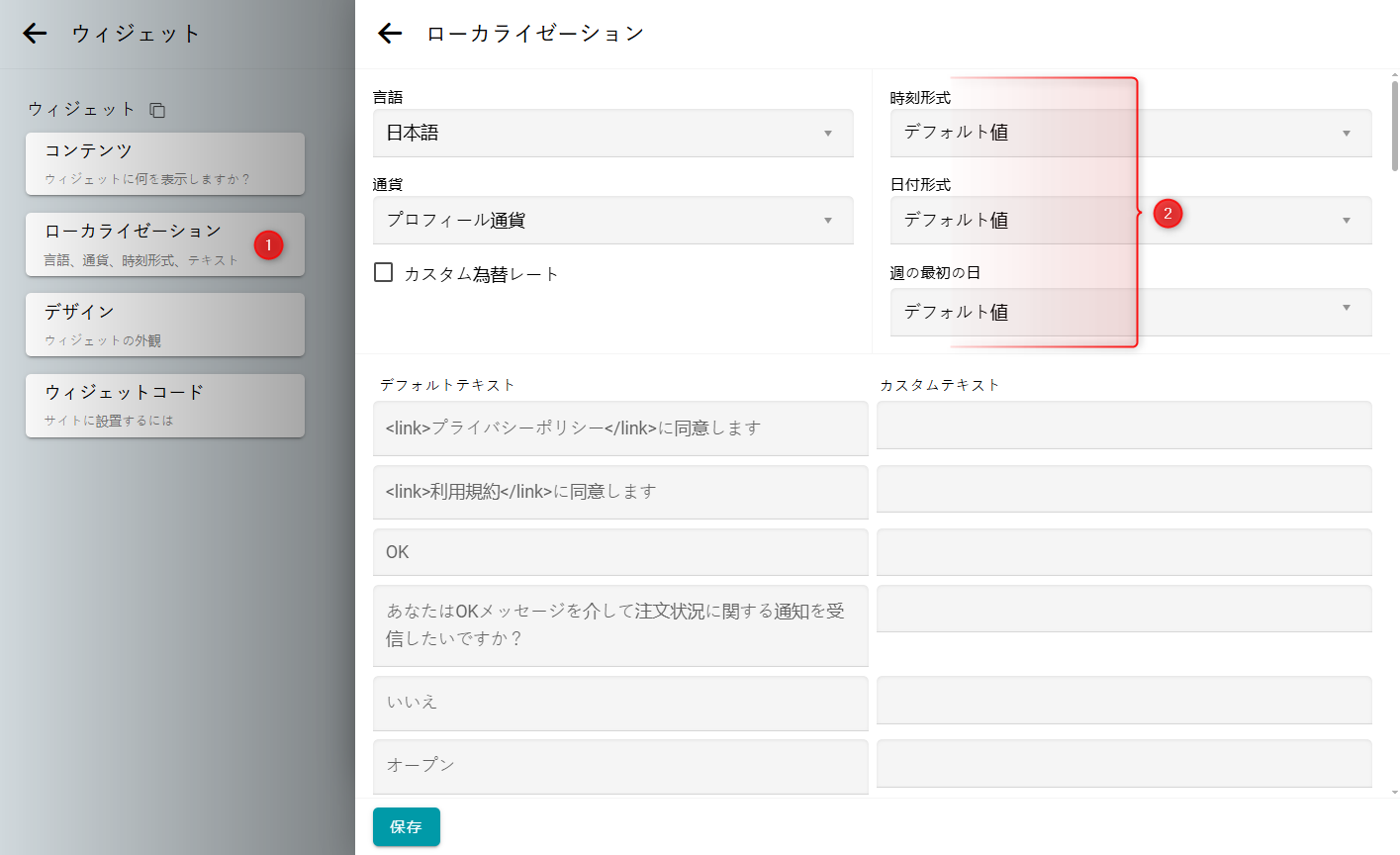Click the 保存 button
This screenshot has height=855, width=1400.
pos(406,827)
